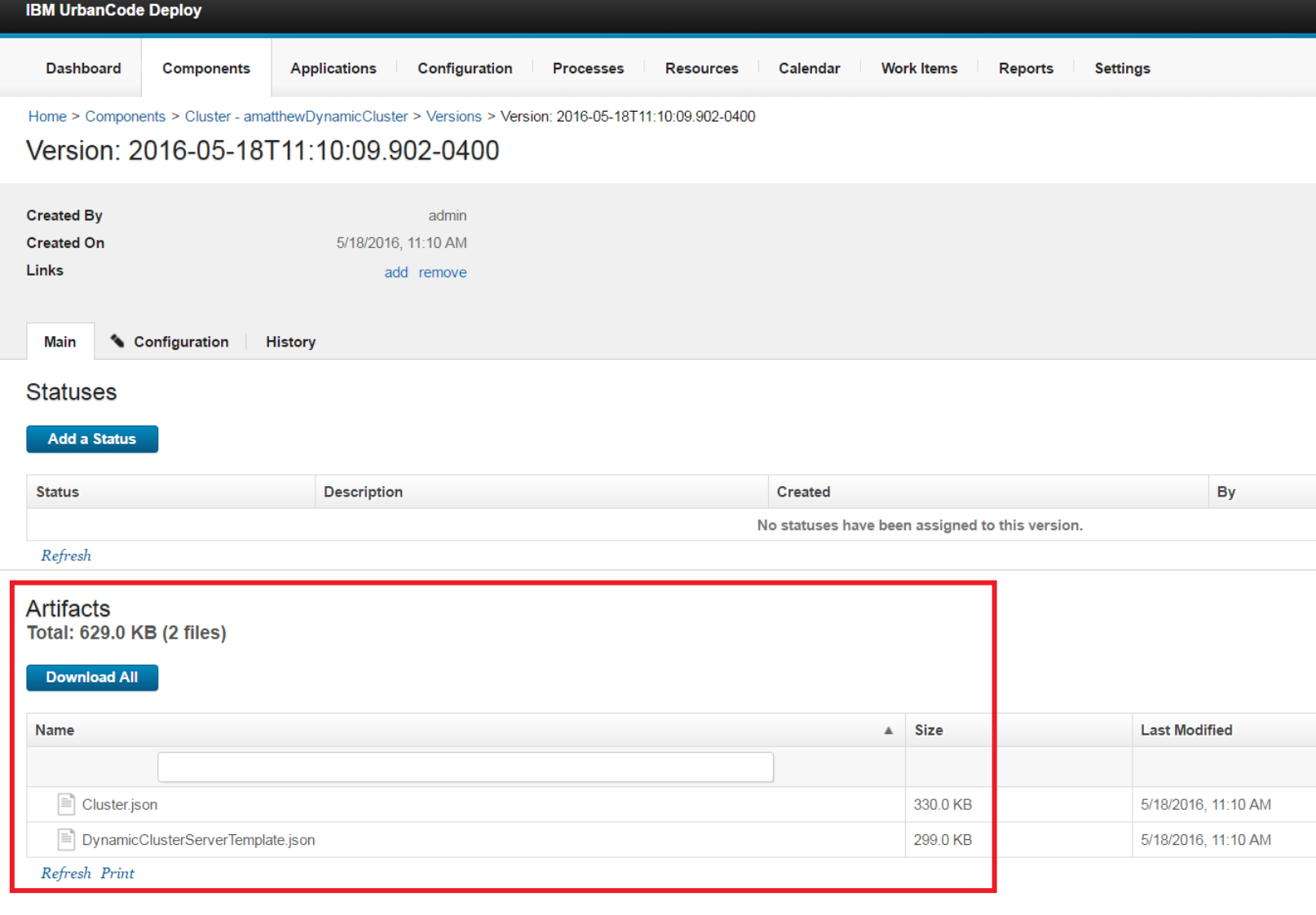
Task: Click the artifact name filter input box
Action: point(465,767)
